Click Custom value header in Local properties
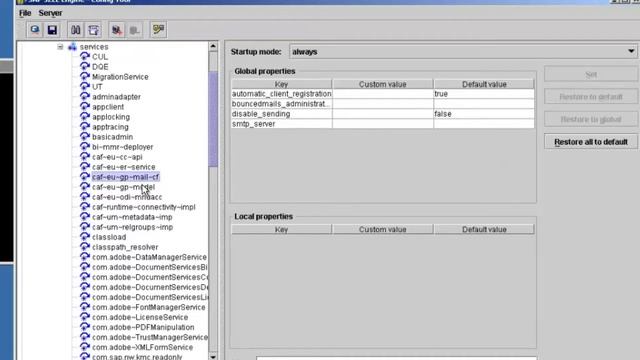 click(x=382, y=229)
